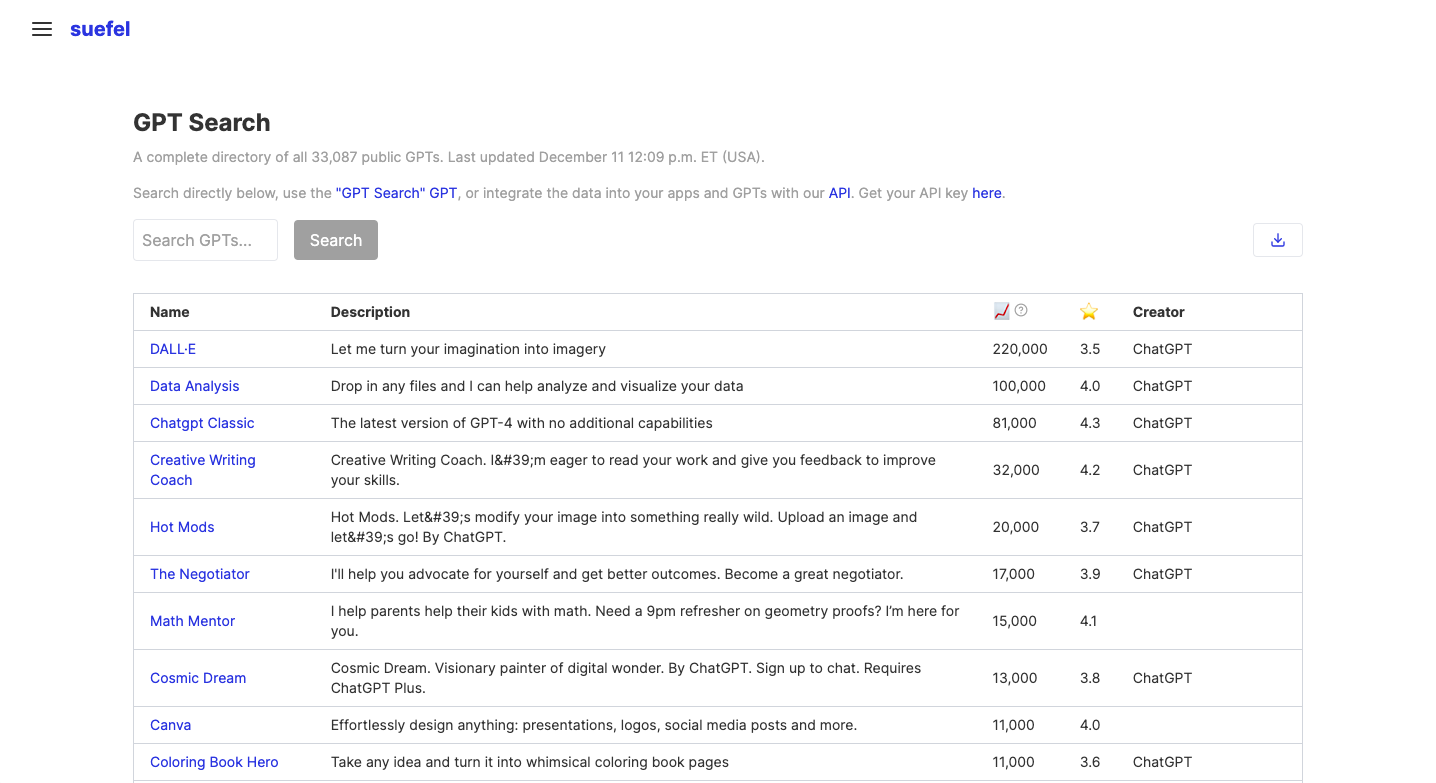
Task: Click the 3.9 rating for The Negotiator
Action: pos(1090,574)
